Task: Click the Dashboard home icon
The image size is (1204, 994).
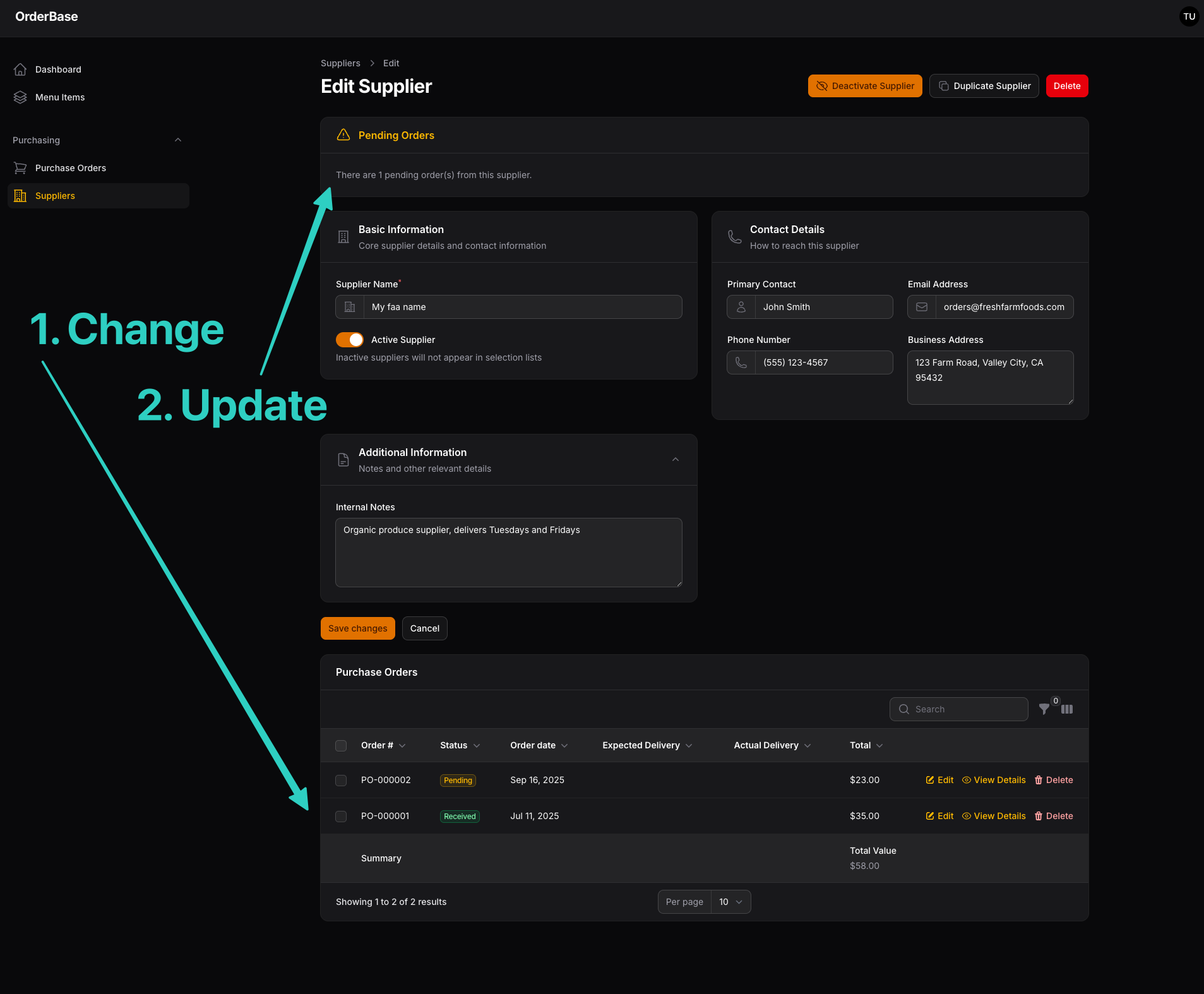Action: [21, 69]
